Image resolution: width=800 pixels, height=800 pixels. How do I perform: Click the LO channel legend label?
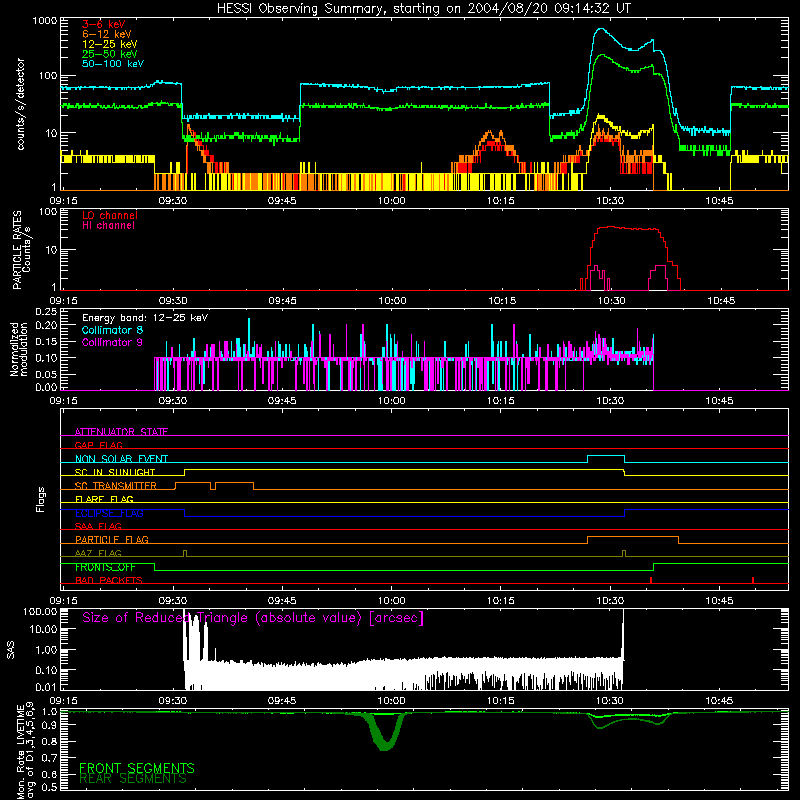tap(110, 215)
